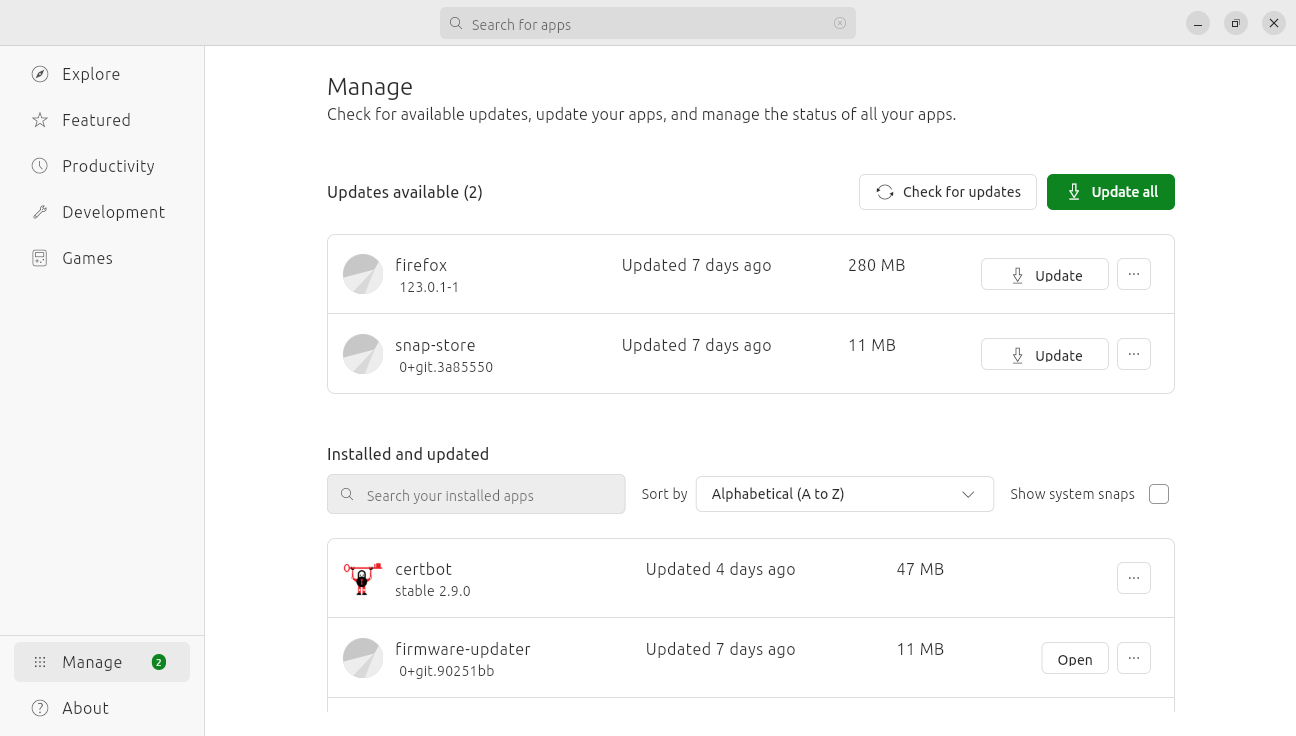Open the firmware-updater app
Image resolution: width=1296 pixels, height=736 pixels.
coord(1075,658)
